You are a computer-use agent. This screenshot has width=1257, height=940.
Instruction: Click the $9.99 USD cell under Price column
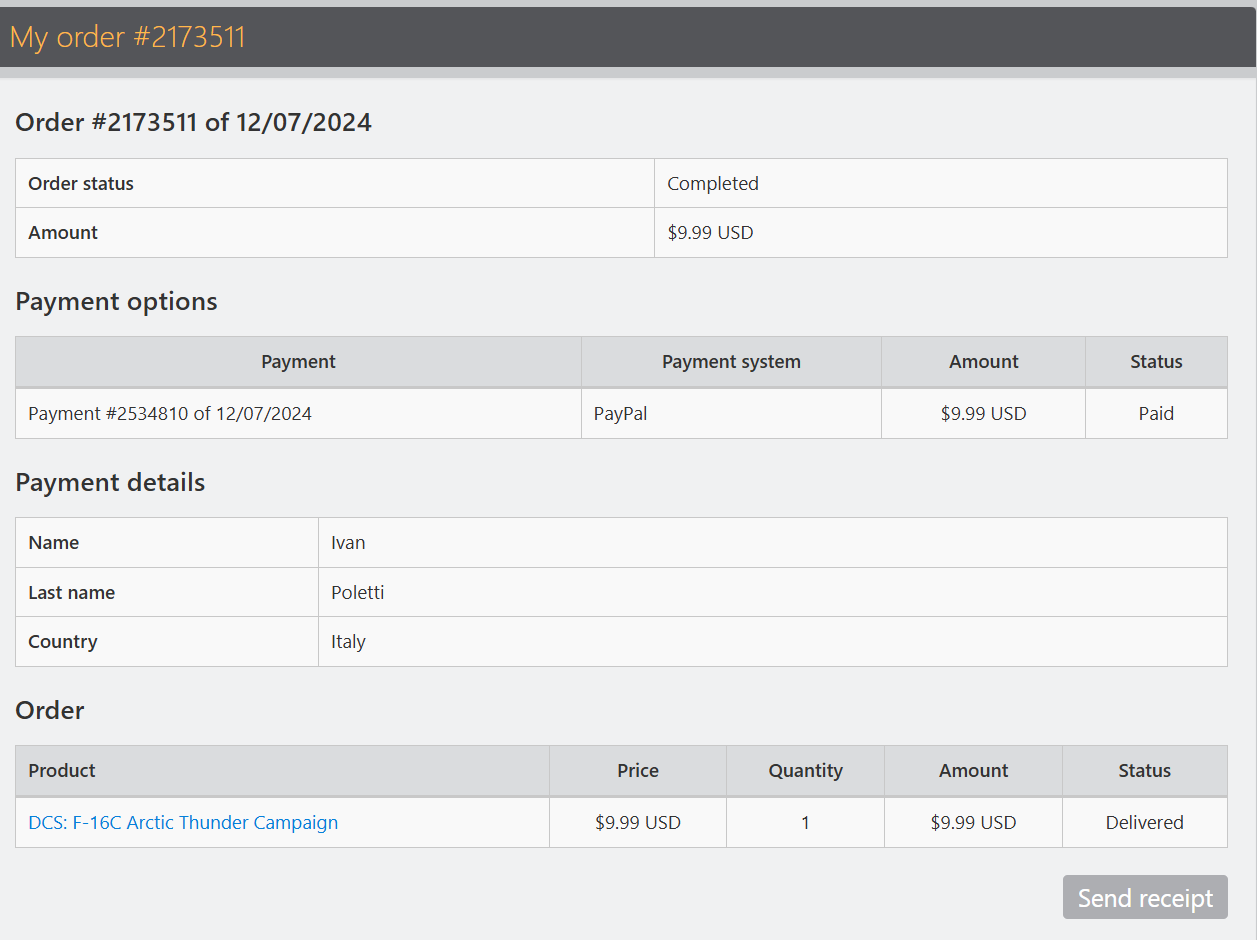638,822
